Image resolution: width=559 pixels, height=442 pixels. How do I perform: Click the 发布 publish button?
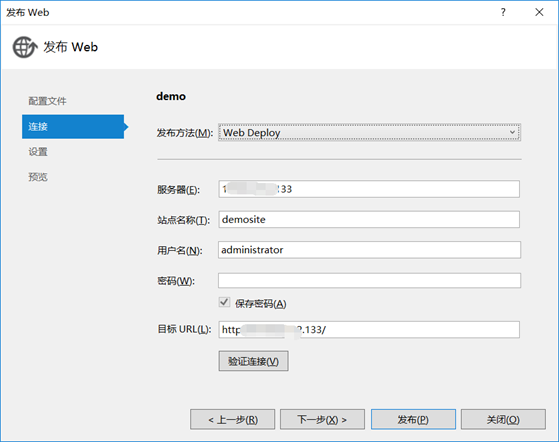click(413, 419)
